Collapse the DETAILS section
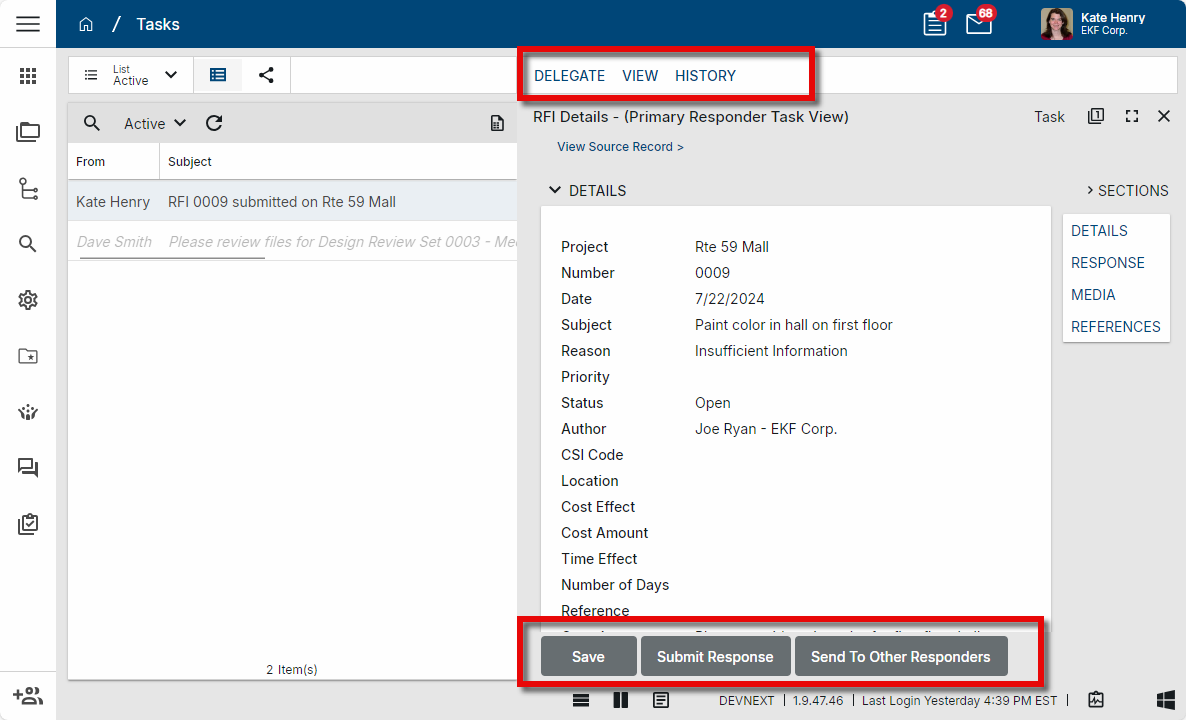Image resolution: width=1186 pixels, height=720 pixels. tap(555, 190)
